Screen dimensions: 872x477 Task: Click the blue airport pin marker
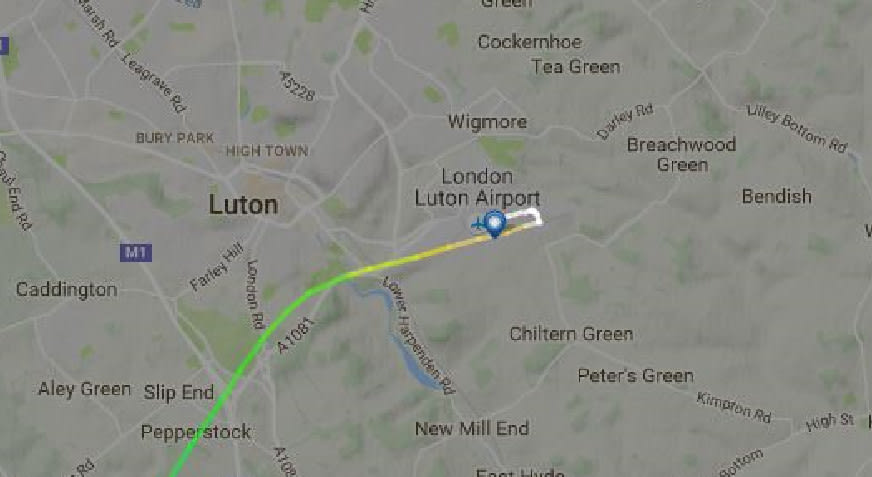(494, 223)
